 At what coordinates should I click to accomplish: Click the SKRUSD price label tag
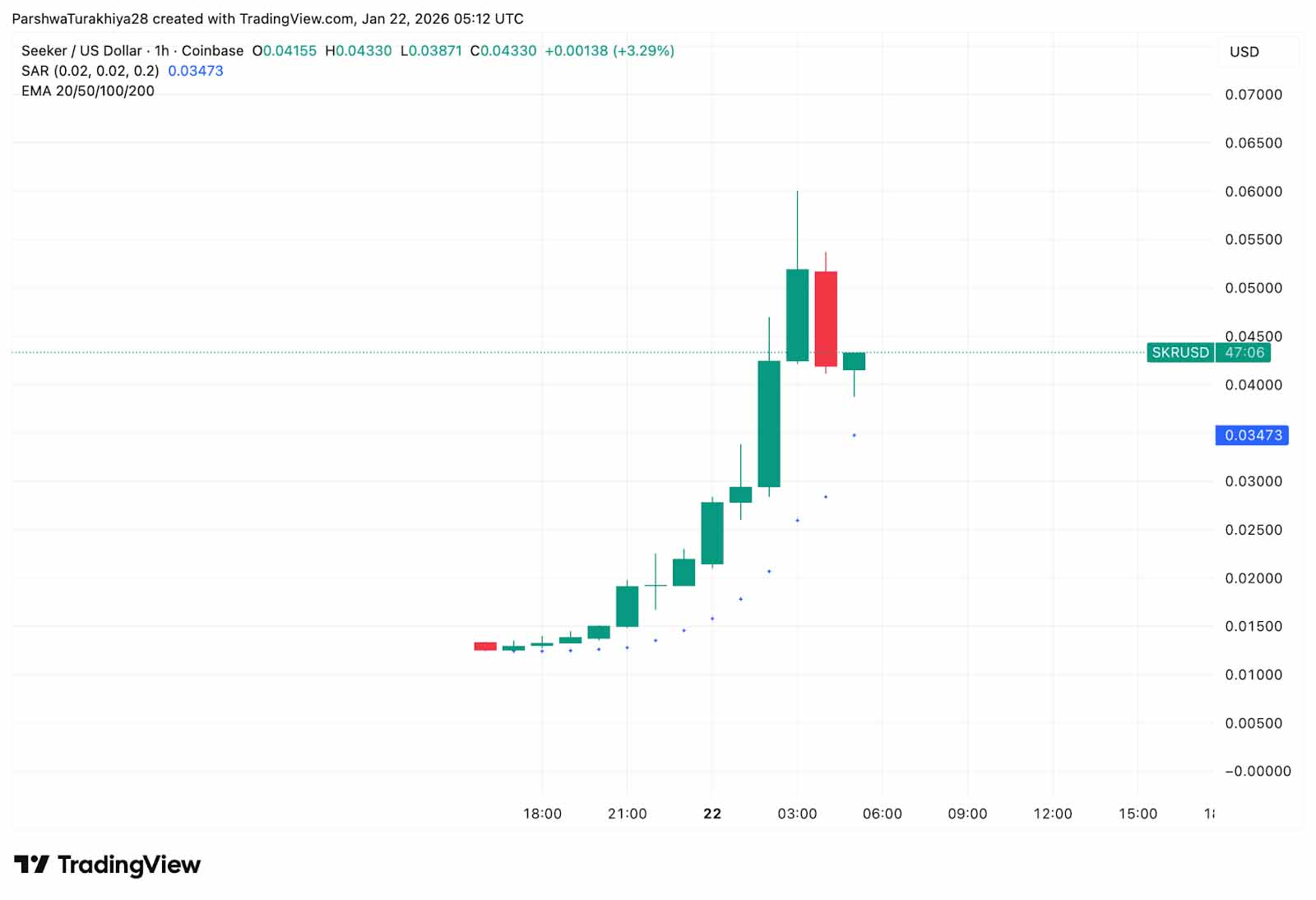coord(1180,352)
